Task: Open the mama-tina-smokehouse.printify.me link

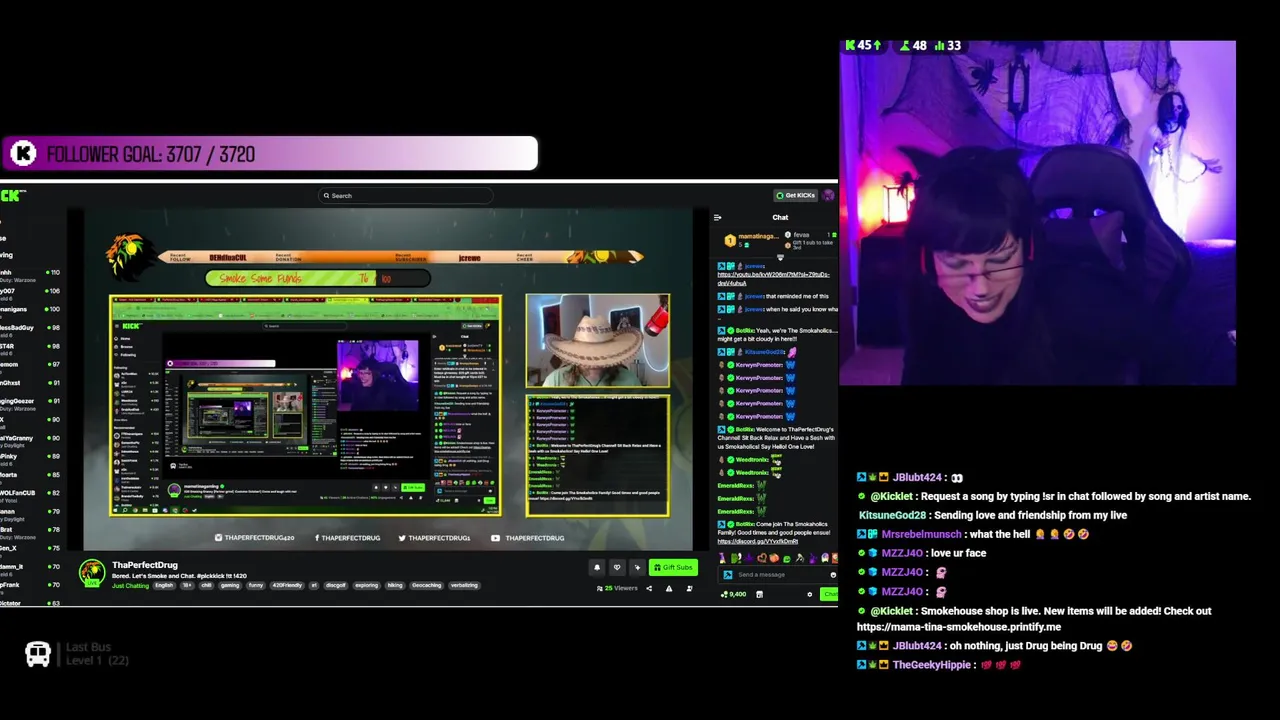Action: [959, 627]
